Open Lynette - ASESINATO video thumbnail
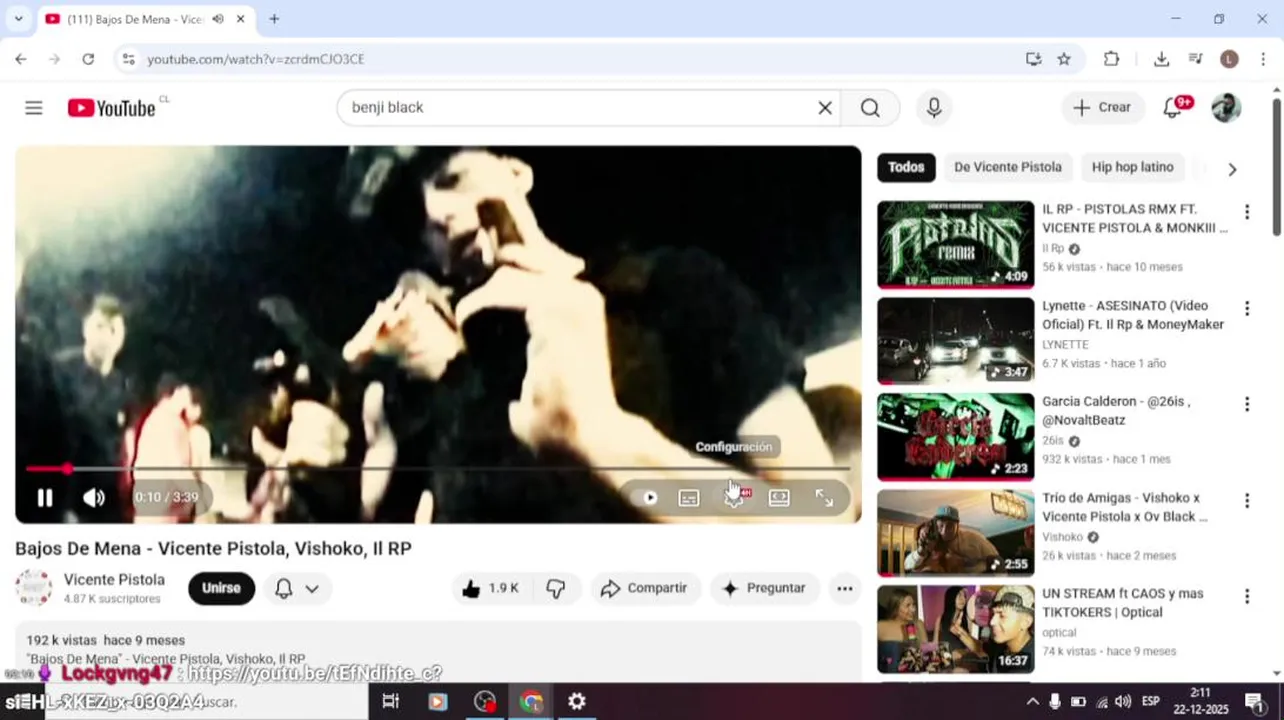This screenshot has height=720, width=1284. (956, 341)
